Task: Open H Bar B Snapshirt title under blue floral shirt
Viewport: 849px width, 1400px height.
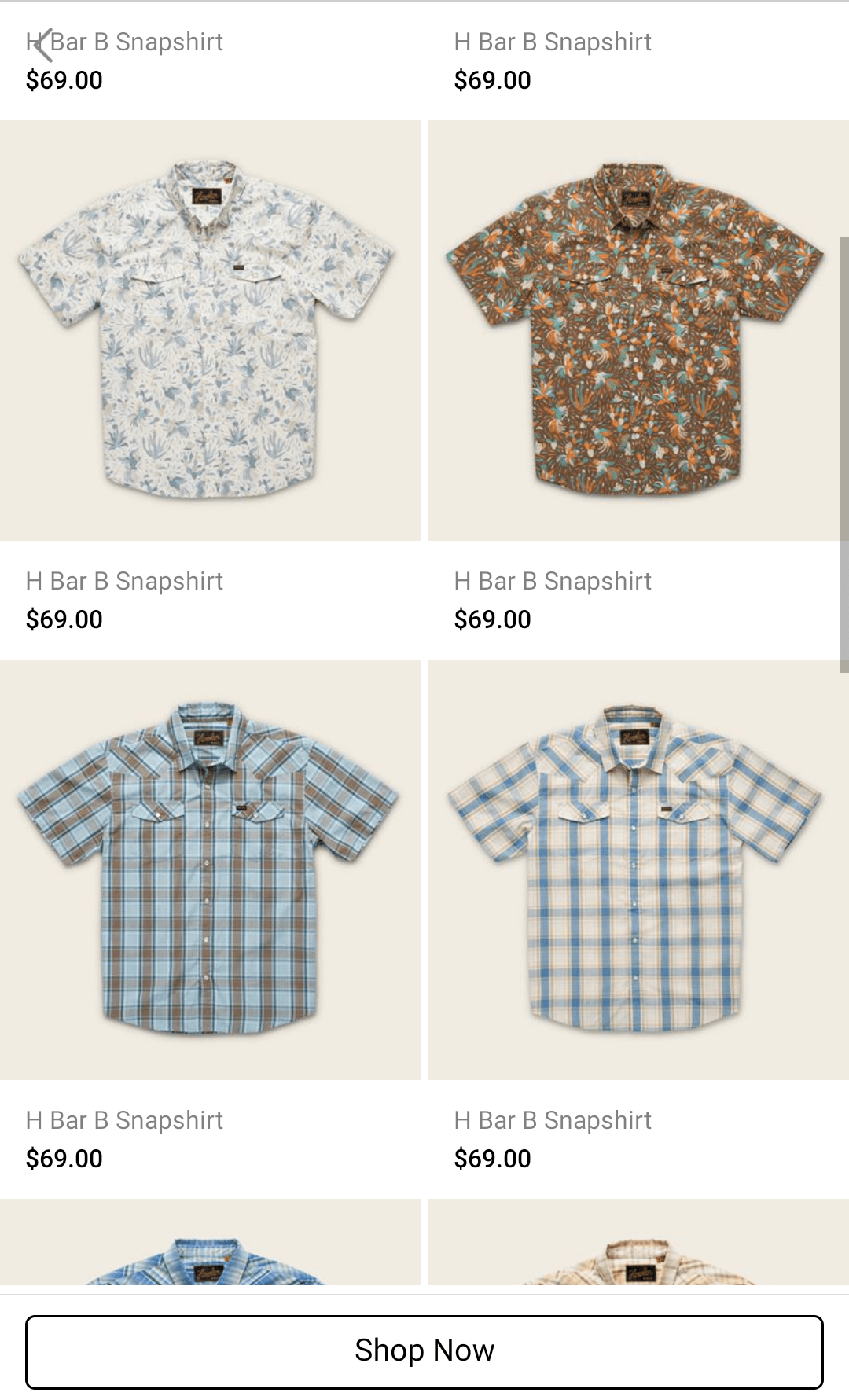Action: pyautogui.click(x=124, y=581)
